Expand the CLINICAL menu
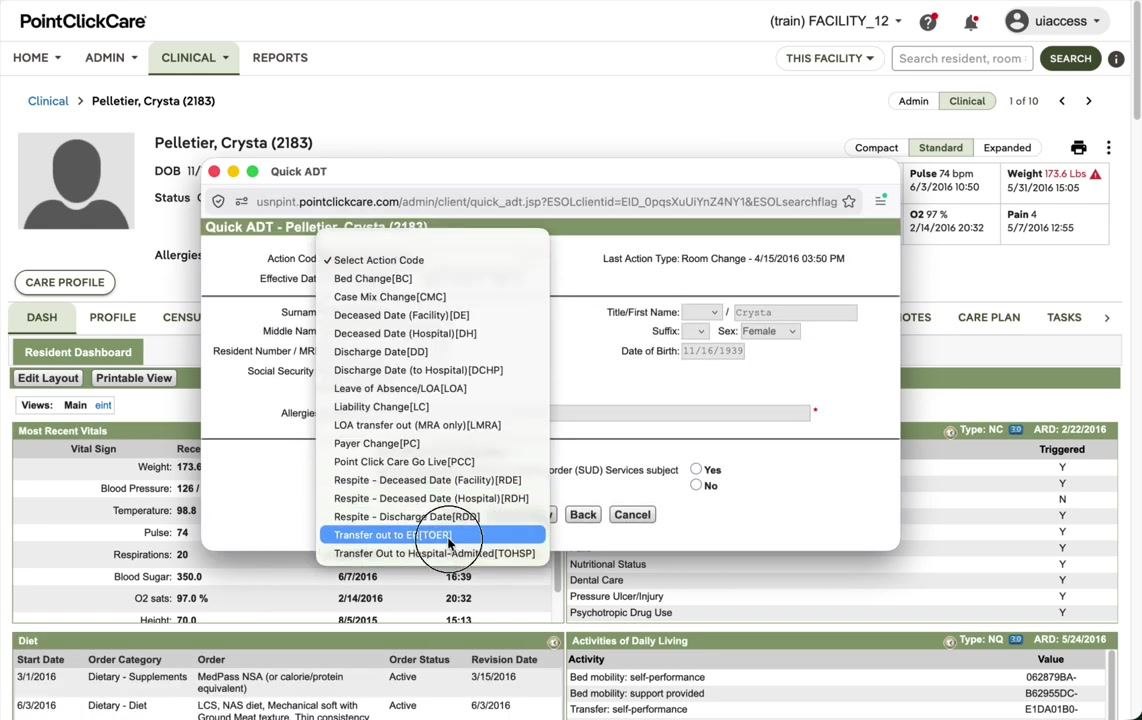This screenshot has width=1142, height=720. pyautogui.click(x=194, y=58)
